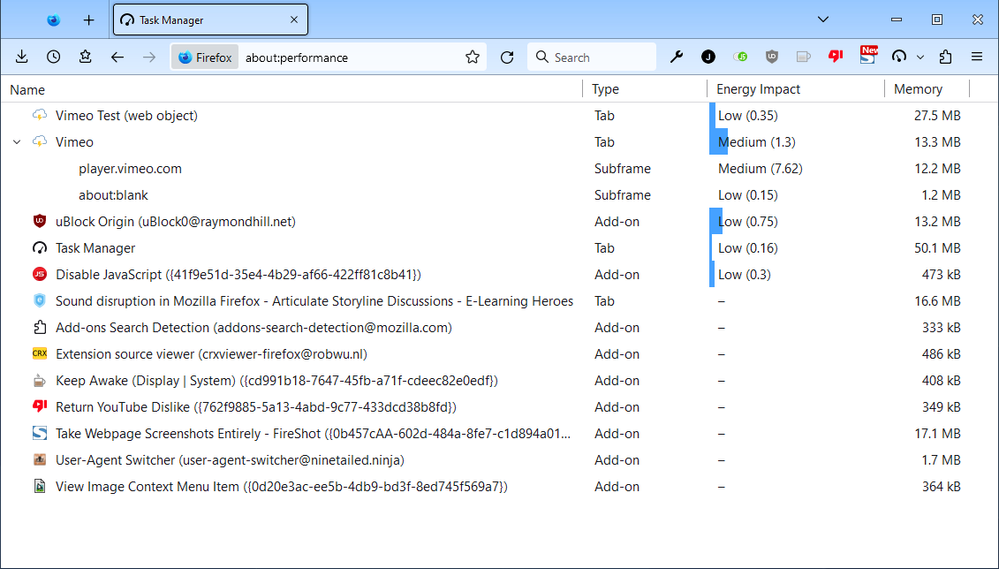The height and width of the screenshot is (569, 999).
Task: Go forward with the right arrow
Action: click(149, 57)
